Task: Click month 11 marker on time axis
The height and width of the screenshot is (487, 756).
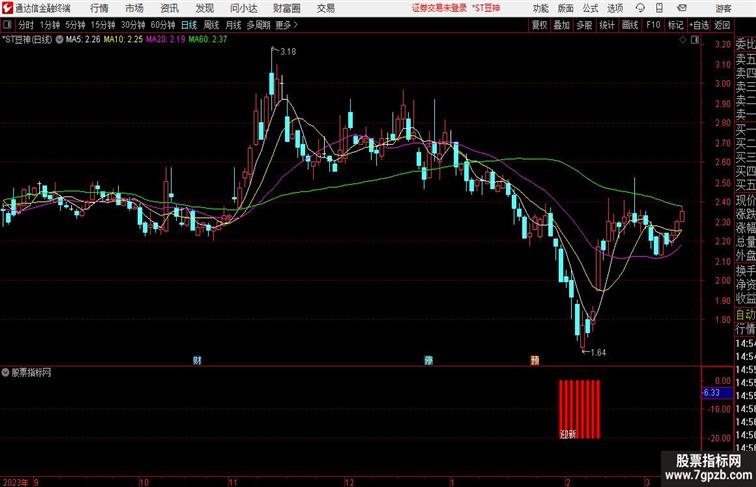Action: 233,482
